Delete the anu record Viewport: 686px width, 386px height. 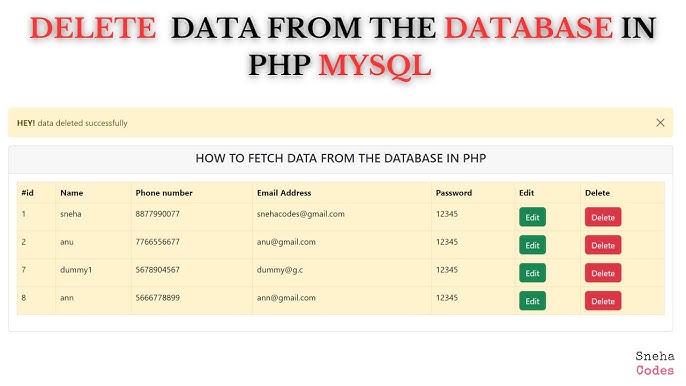[x=603, y=245]
